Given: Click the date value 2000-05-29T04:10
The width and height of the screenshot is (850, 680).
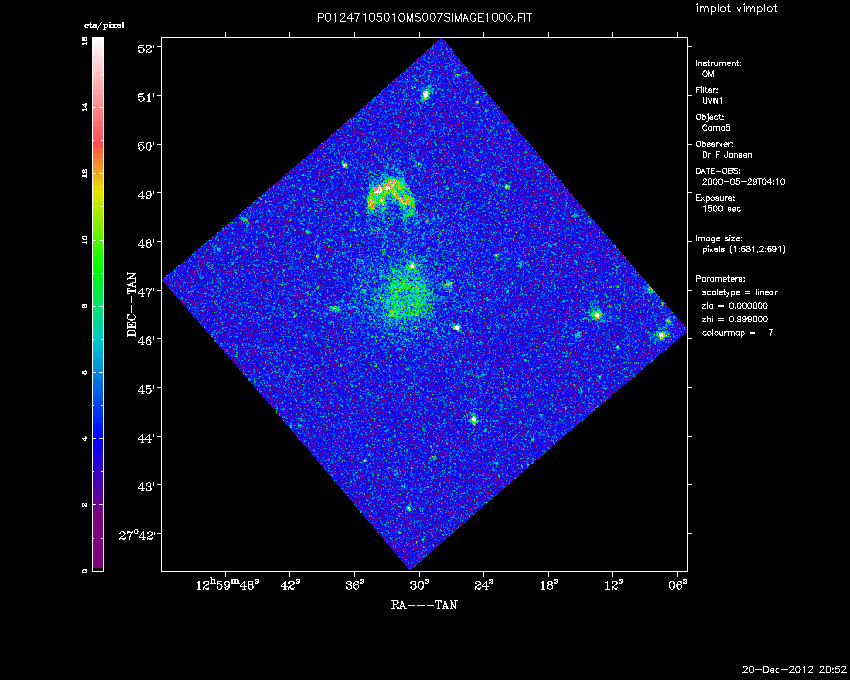Looking at the screenshot, I should pyautogui.click(x=743, y=182).
